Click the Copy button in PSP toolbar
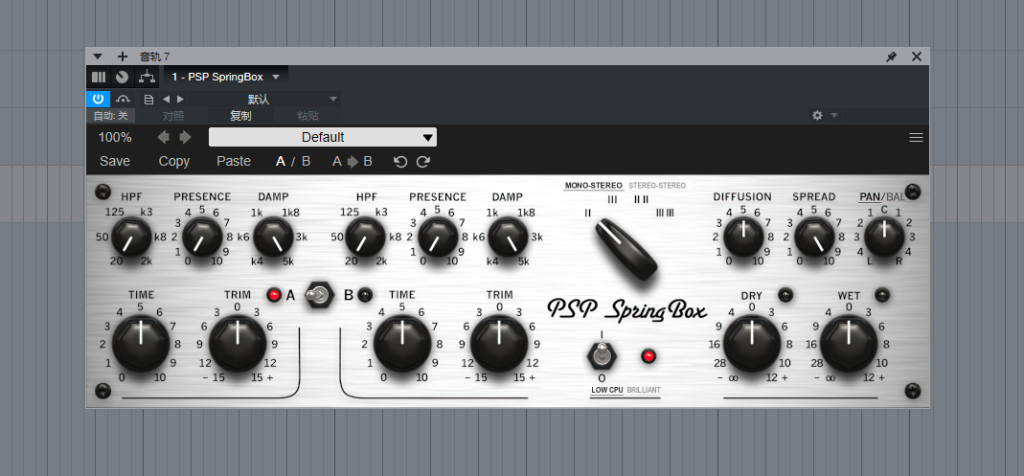Screen dimensions: 1024x476 (x=174, y=161)
